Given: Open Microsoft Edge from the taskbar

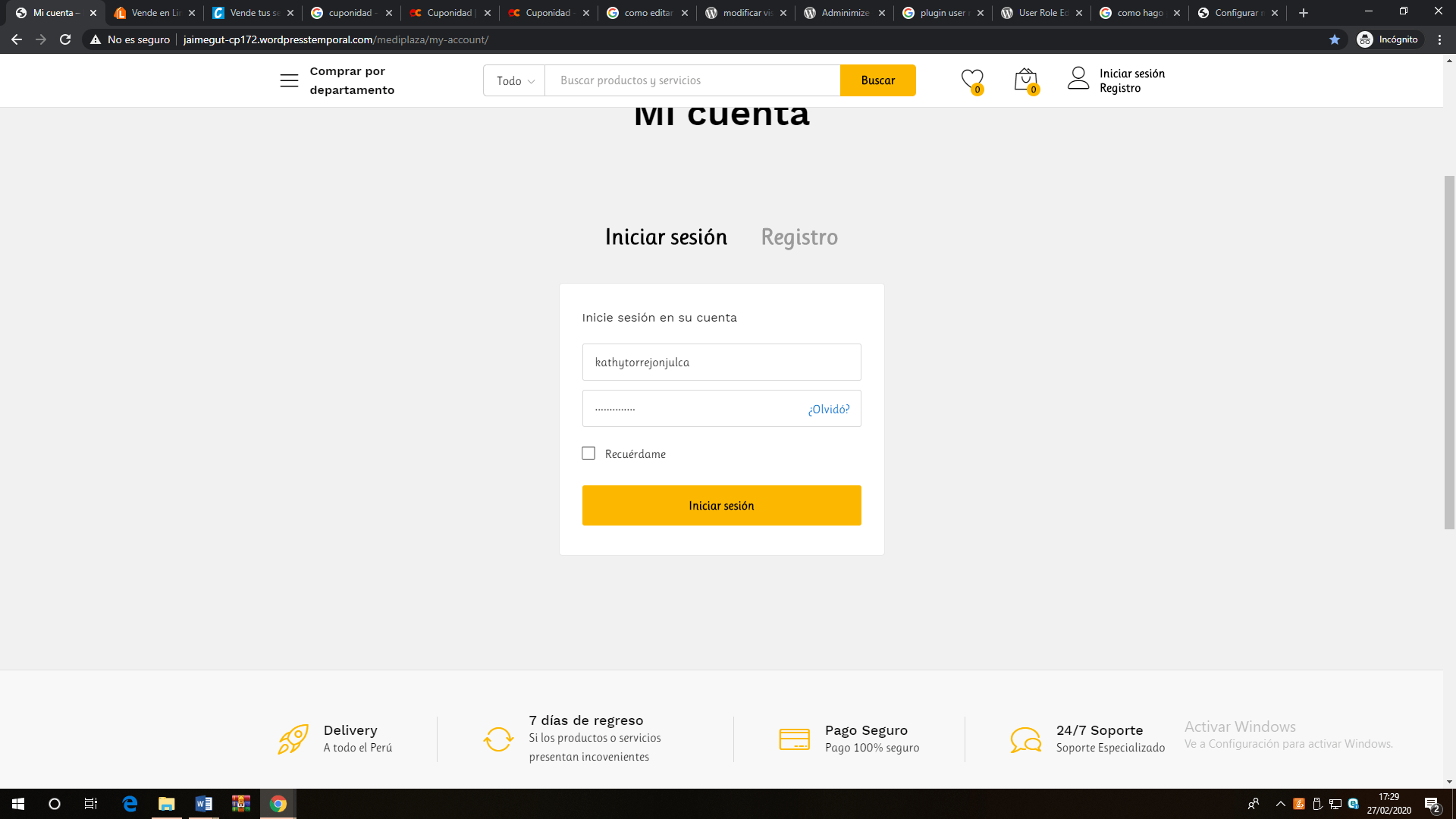Looking at the screenshot, I should pyautogui.click(x=130, y=804).
